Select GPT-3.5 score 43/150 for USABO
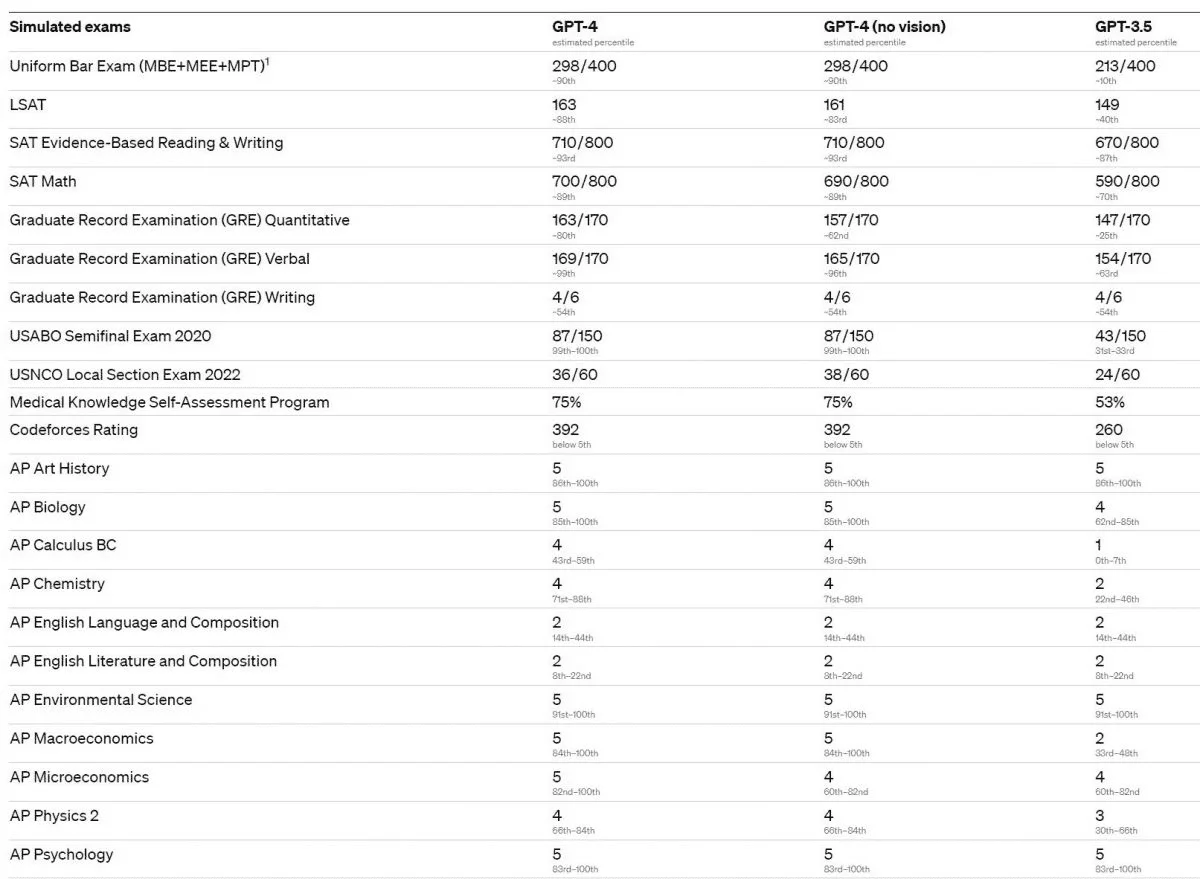The width and height of the screenshot is (1200, 879). tap(1120, 336)
